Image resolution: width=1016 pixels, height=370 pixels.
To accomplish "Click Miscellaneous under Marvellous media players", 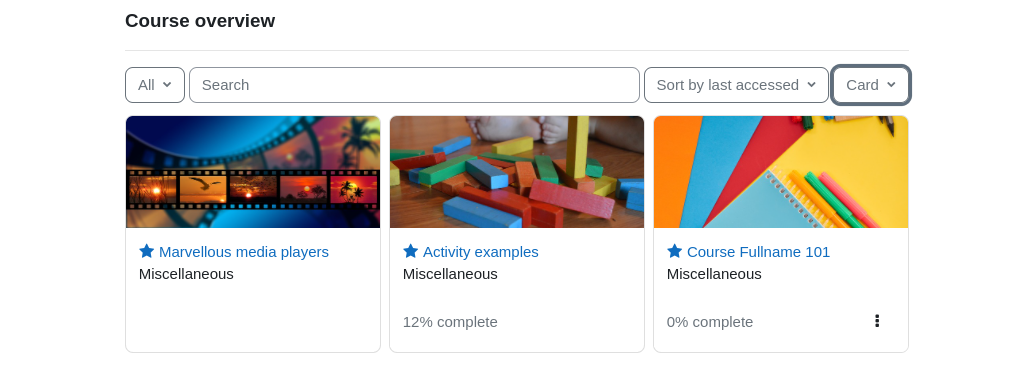I will coord(186,274).
